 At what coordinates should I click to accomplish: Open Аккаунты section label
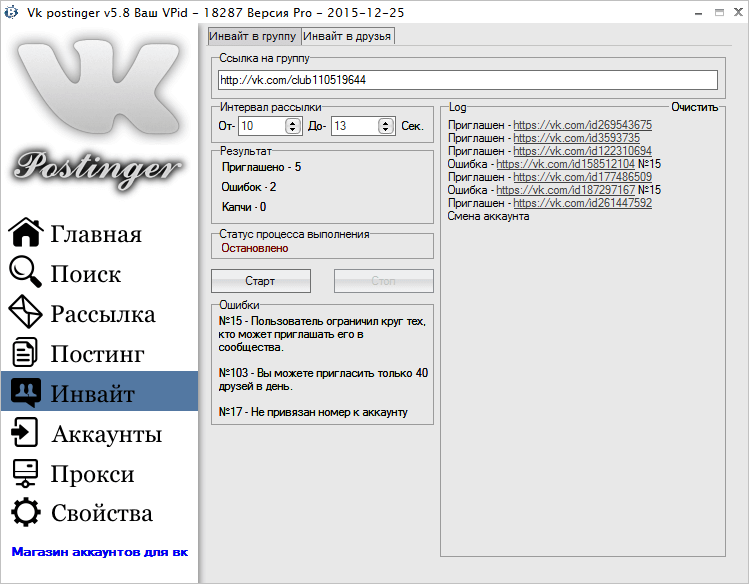click(107, 434)
